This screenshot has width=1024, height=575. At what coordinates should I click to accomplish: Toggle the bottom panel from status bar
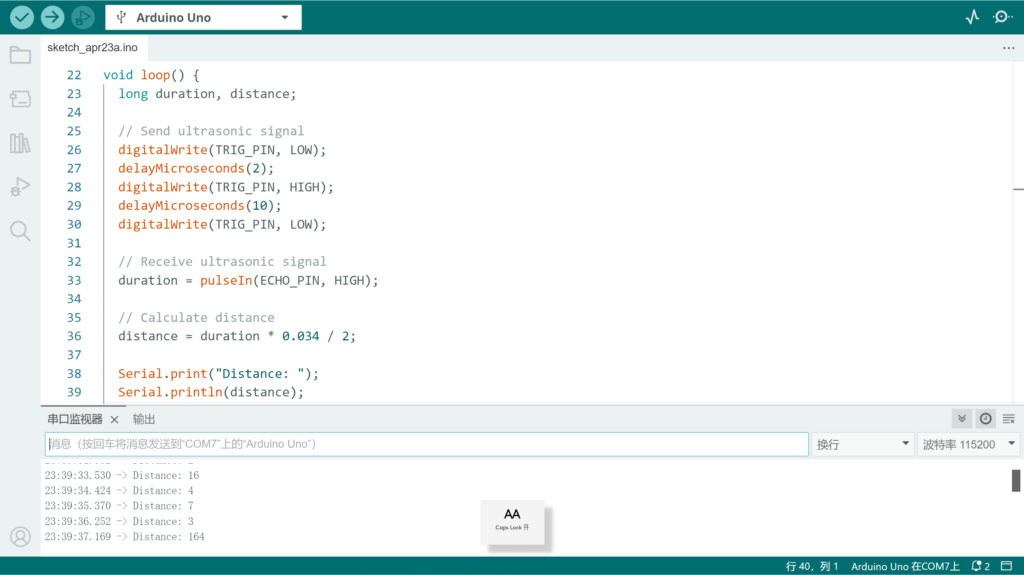[1007, 566]
